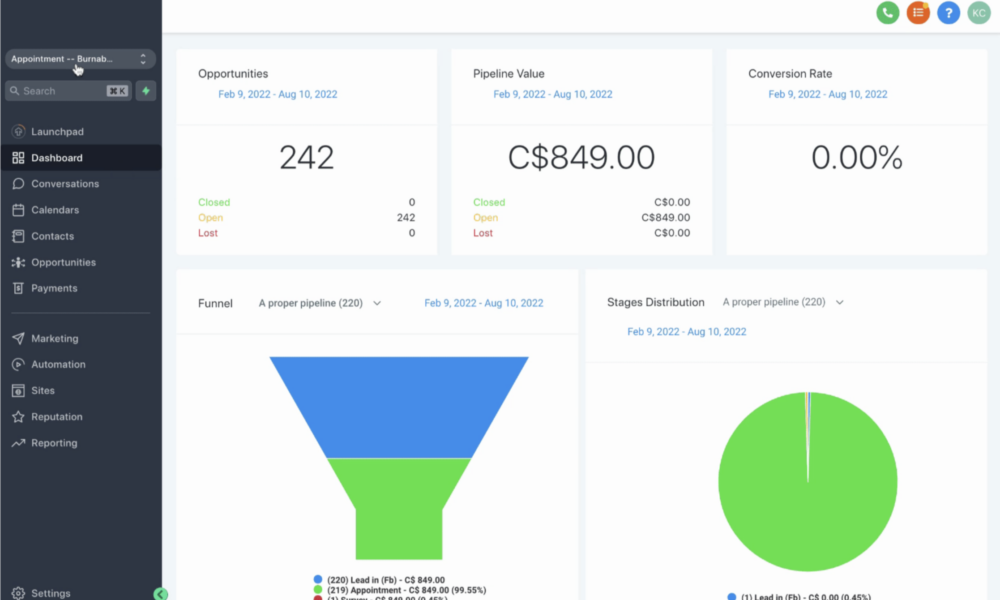This screenshot has width=1000, height=600.
Task: Click the 0.00% conversion rate value
Action: coord(857,157)
